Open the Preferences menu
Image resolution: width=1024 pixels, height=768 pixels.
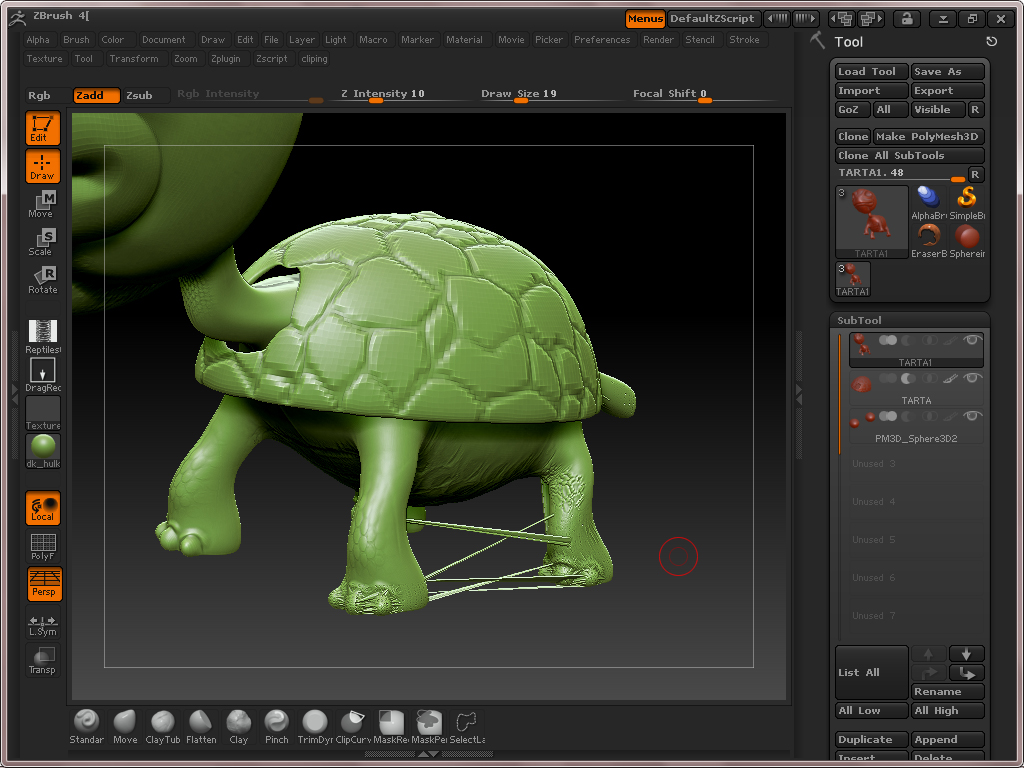602,40
